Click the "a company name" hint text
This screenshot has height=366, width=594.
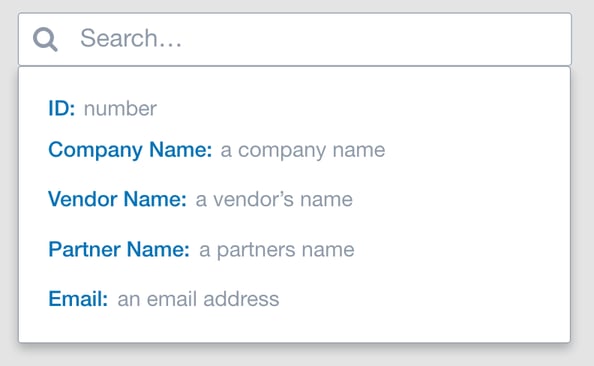tap(303, 150)
